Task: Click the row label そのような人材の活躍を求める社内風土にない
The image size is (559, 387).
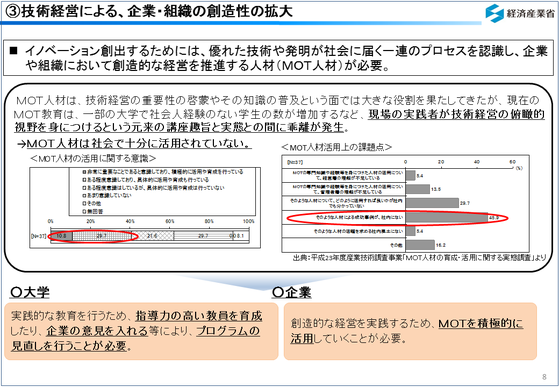Action: tap(358, 231)
